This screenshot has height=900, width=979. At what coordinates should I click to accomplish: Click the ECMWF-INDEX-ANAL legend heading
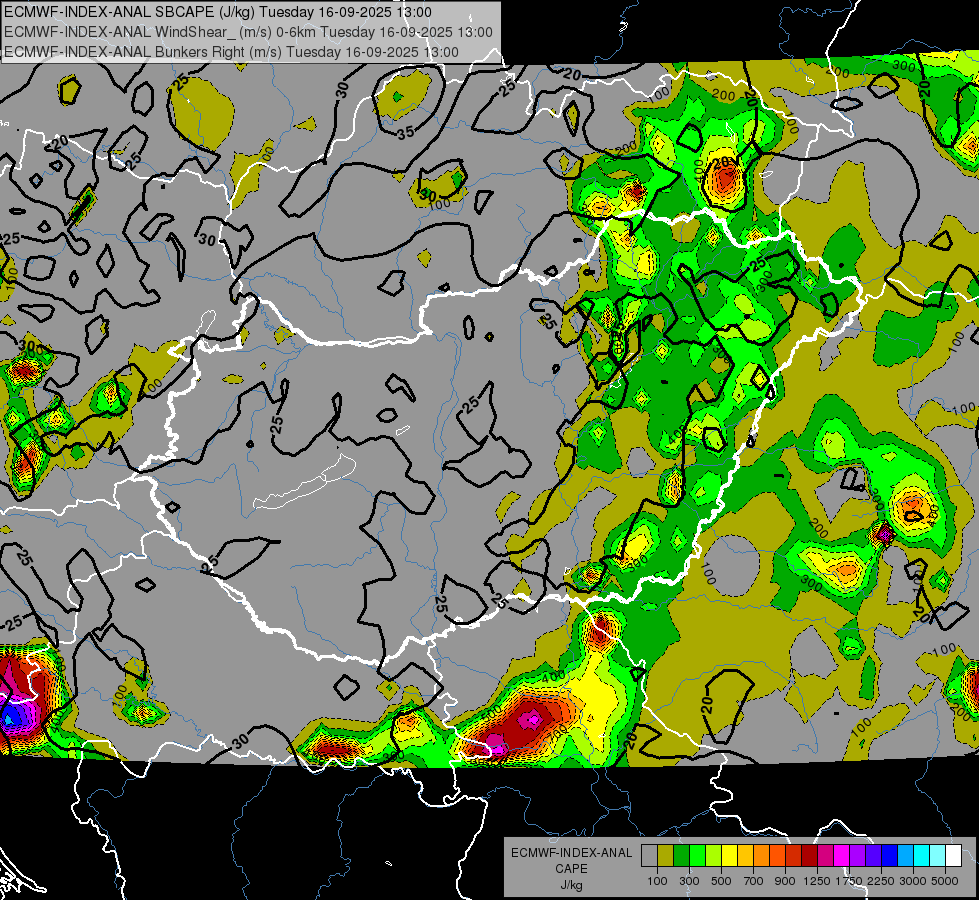click(x=571, y=853)
